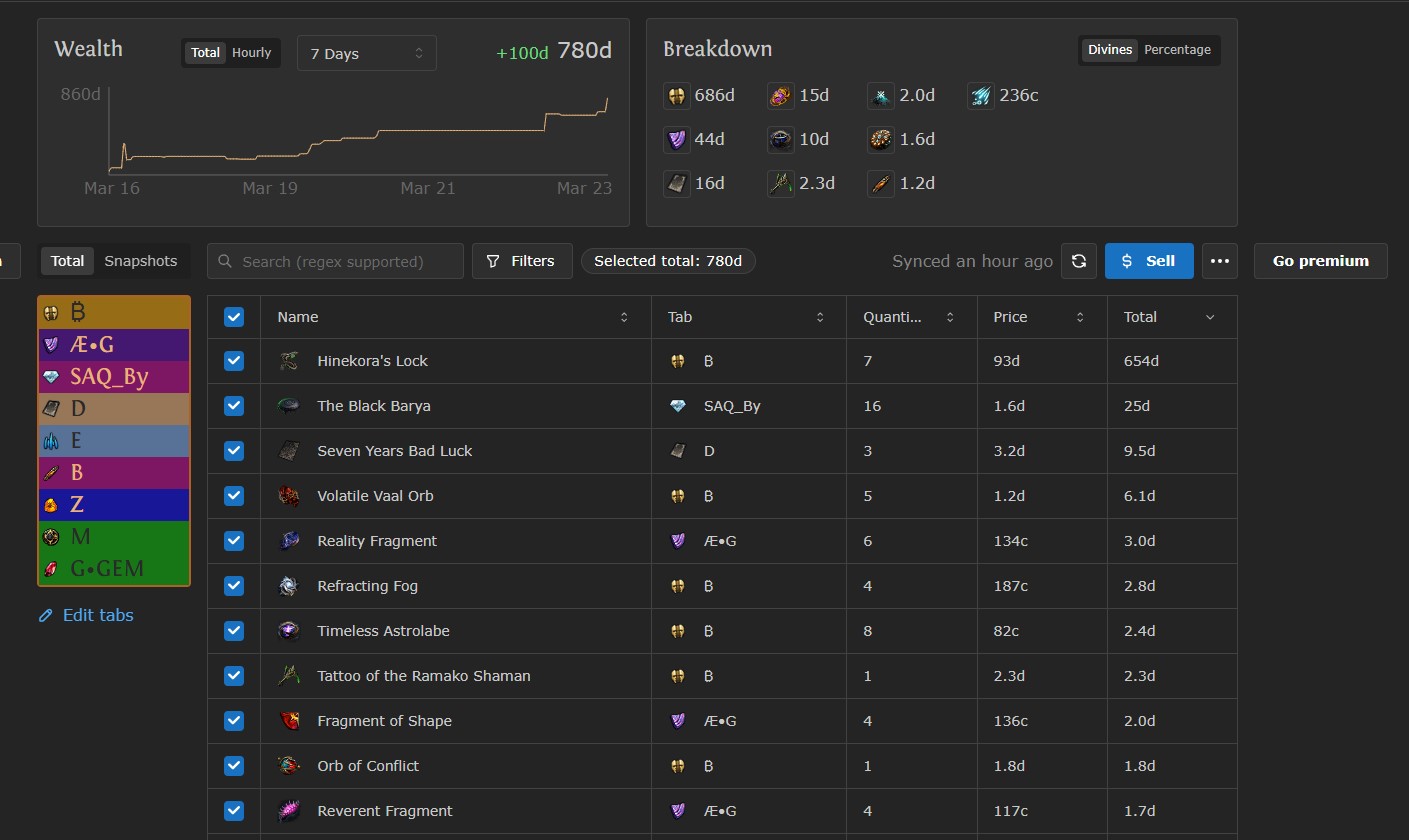Uncheck the Refracting Fog row checkbox
This screenshot has width=1409, height=840.
pos(234,586)
